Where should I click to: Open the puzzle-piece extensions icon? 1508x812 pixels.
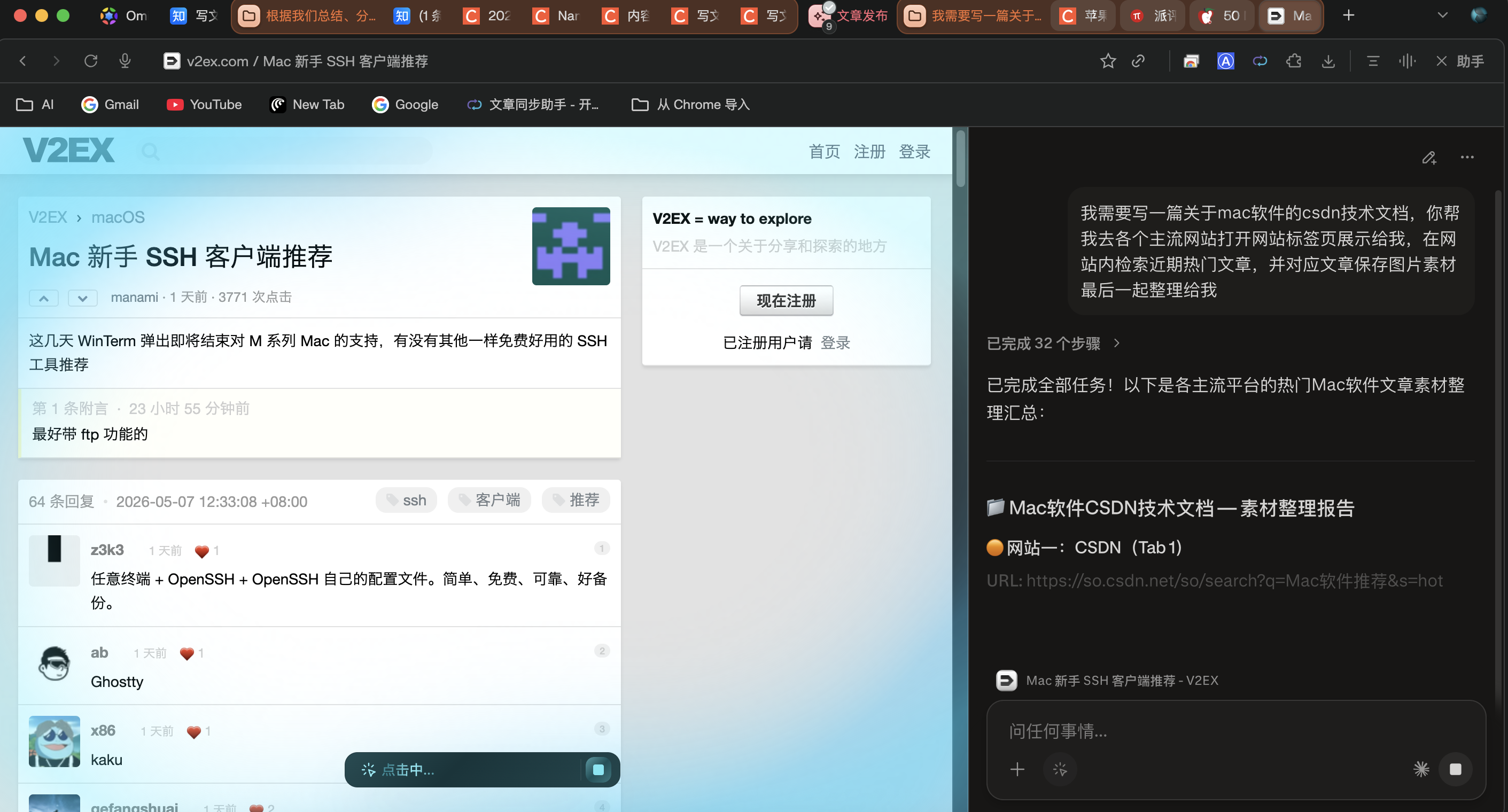tap(1294, 61)
